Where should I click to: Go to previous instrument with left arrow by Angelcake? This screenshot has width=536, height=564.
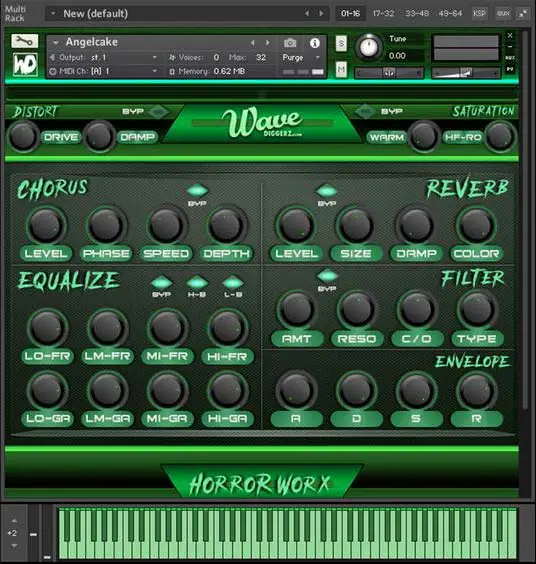[x=253, y=43]
